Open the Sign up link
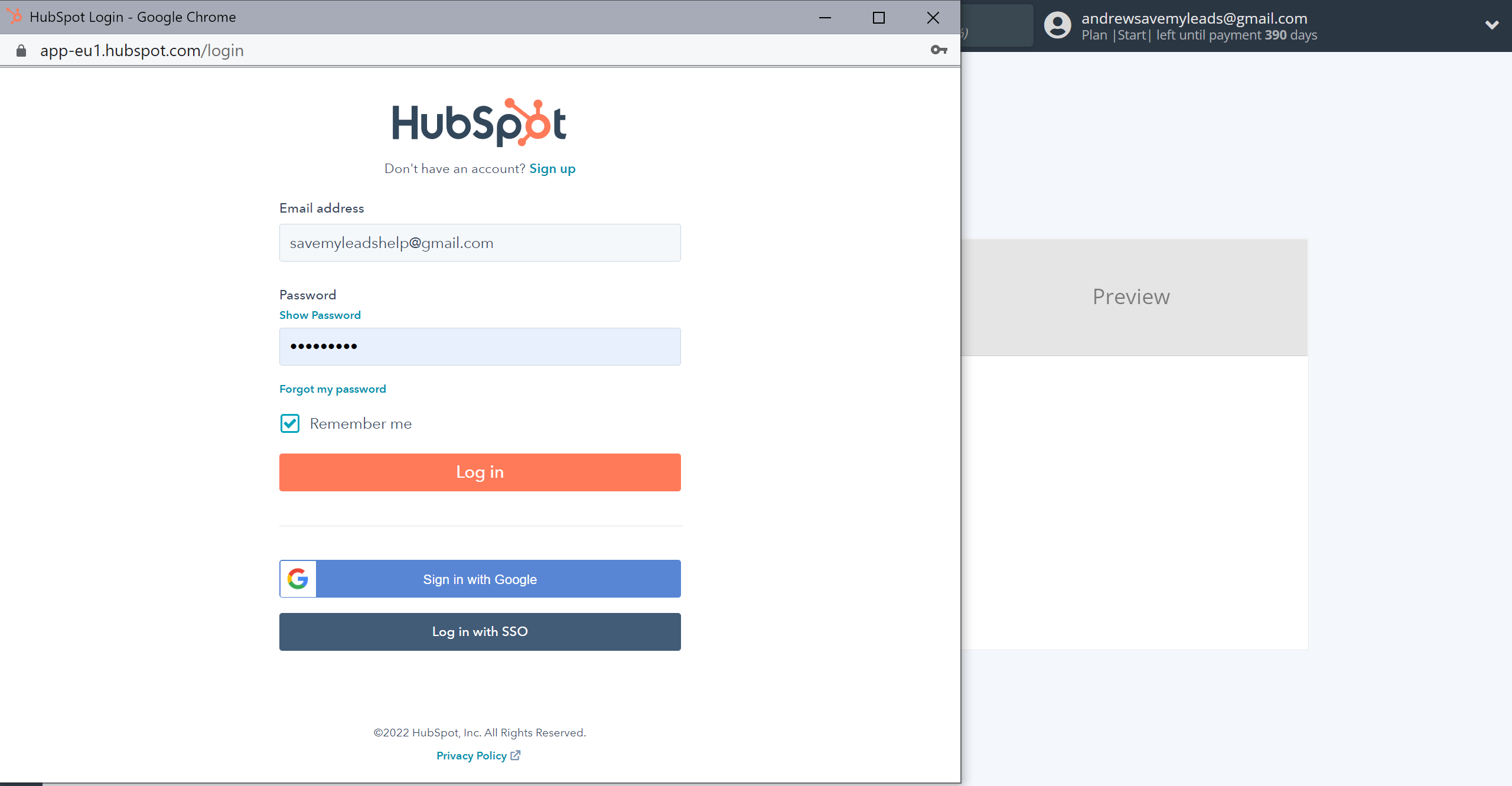This screenshot has width=1512, height=786. 552,169
